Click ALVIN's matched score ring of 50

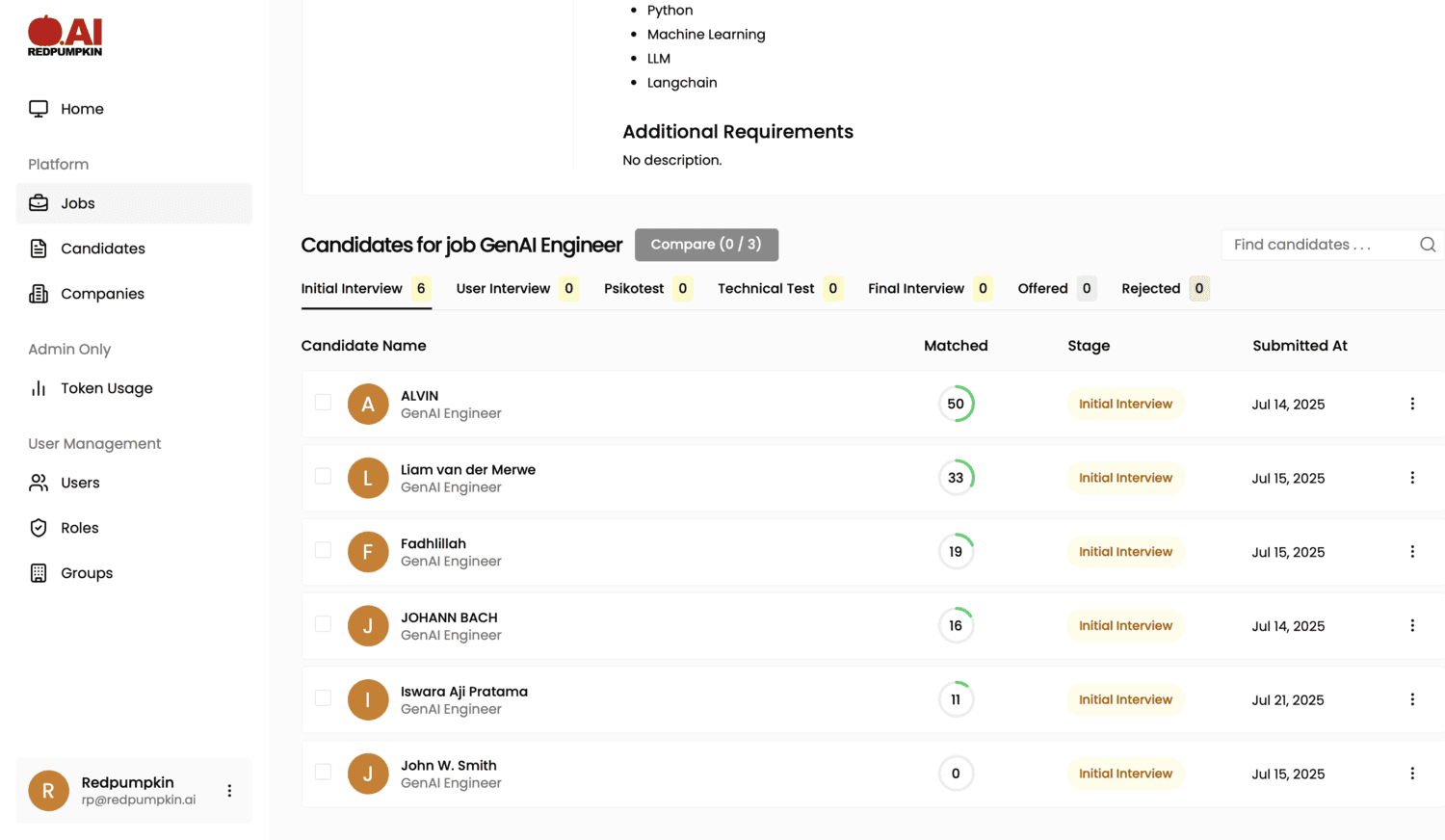[956, 404]
